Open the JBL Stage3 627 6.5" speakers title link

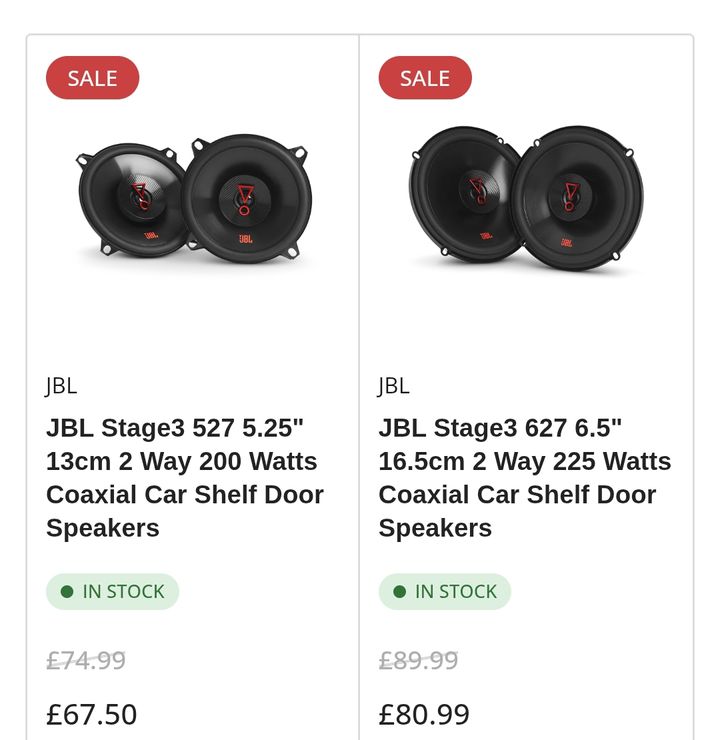tap(524, 478)
